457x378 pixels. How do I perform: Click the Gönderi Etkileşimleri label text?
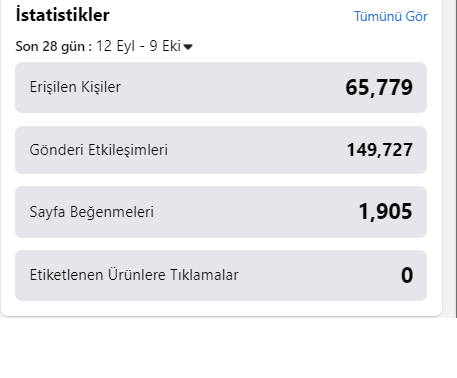point(99,150)
